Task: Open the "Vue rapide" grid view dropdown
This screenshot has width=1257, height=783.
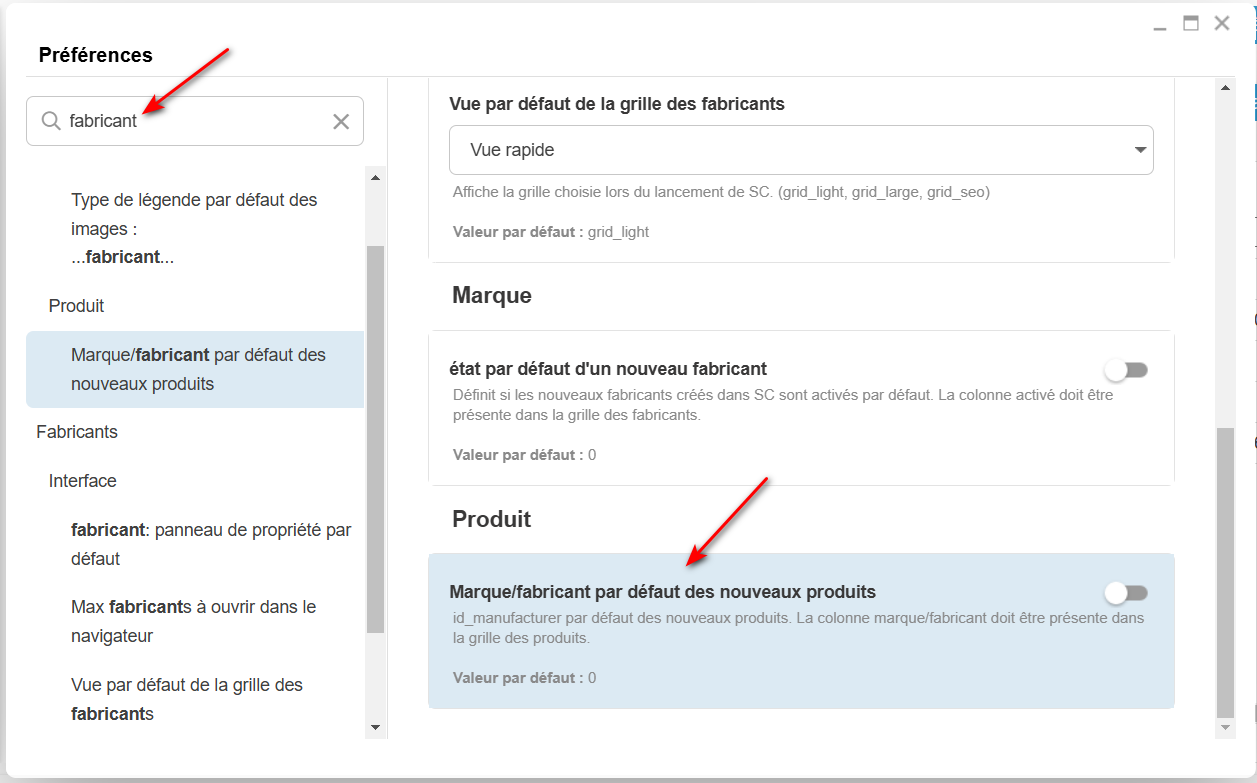Action: click(x=801, y=150)
